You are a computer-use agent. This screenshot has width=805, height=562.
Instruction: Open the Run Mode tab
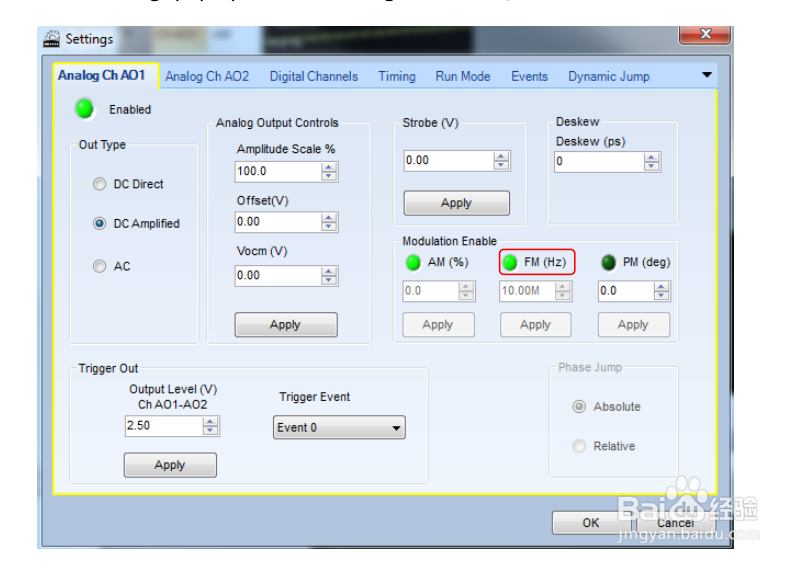[463, 76]
